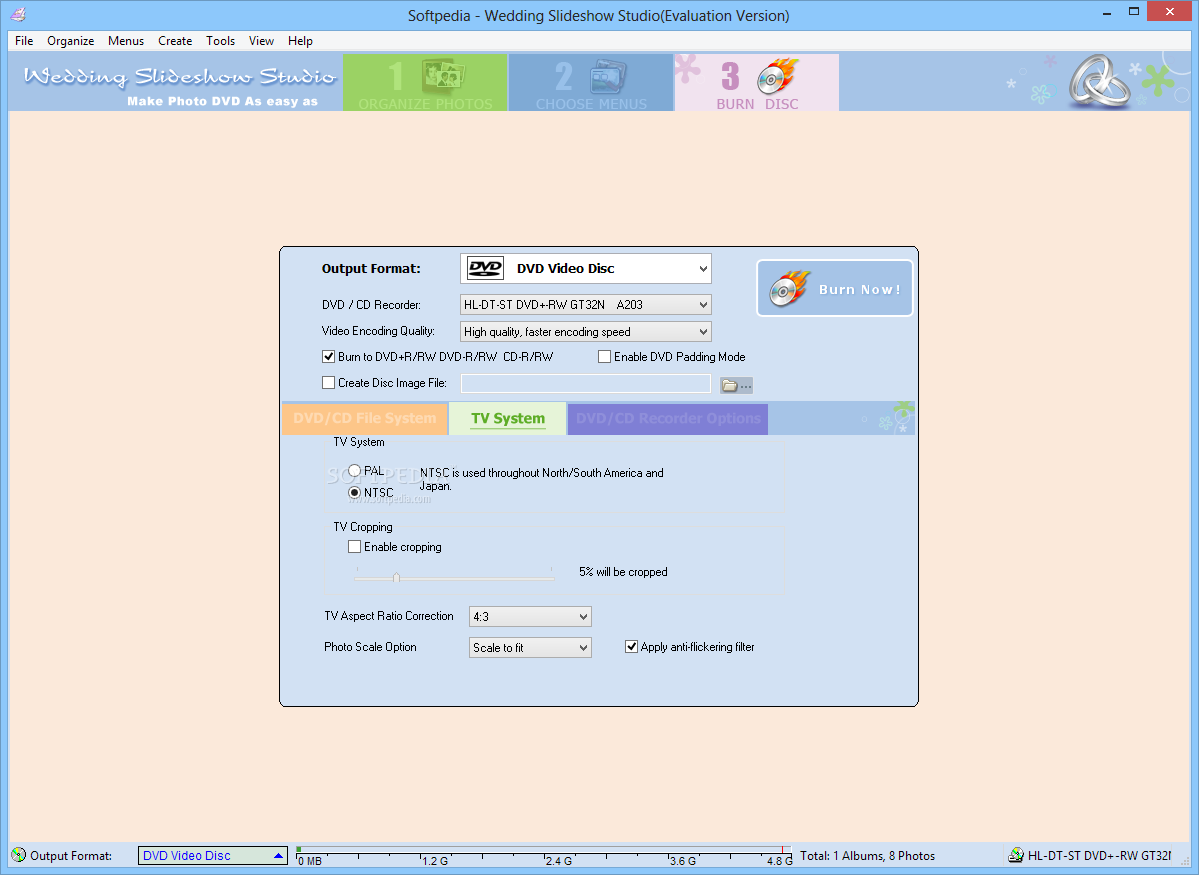
Task: Uncheck Apply anti-flickering filter
Action: click(x=632, y=647)
